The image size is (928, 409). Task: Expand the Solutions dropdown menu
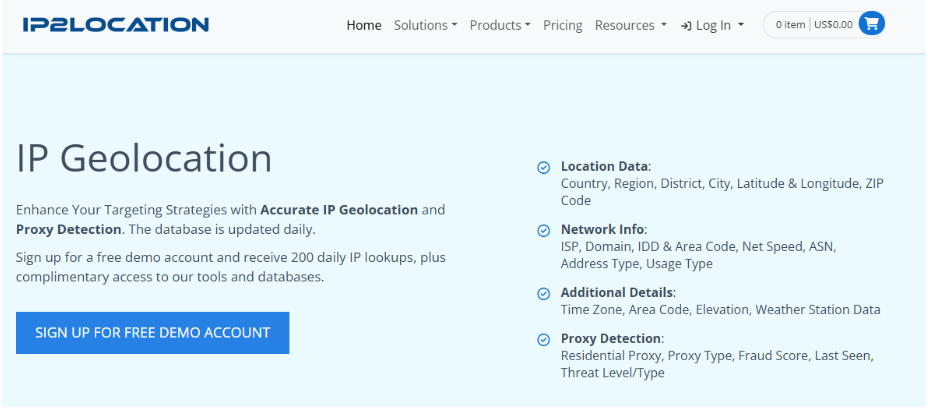point(426,25)
